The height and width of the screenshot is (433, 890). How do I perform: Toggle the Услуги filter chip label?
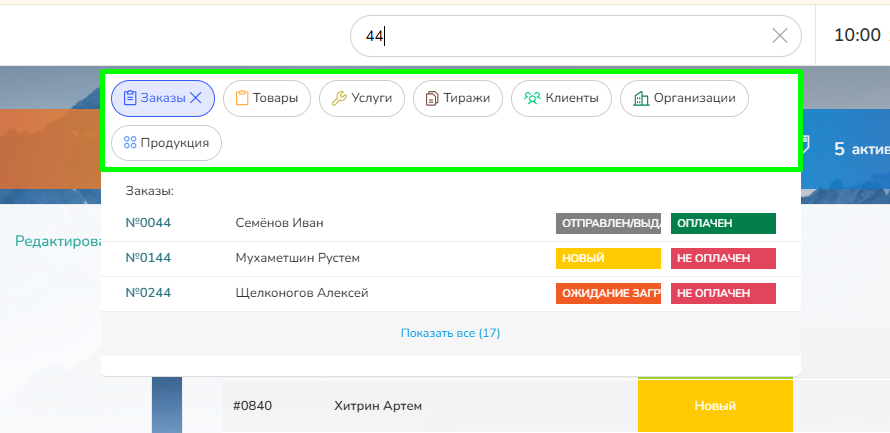[x=372, y=98]
